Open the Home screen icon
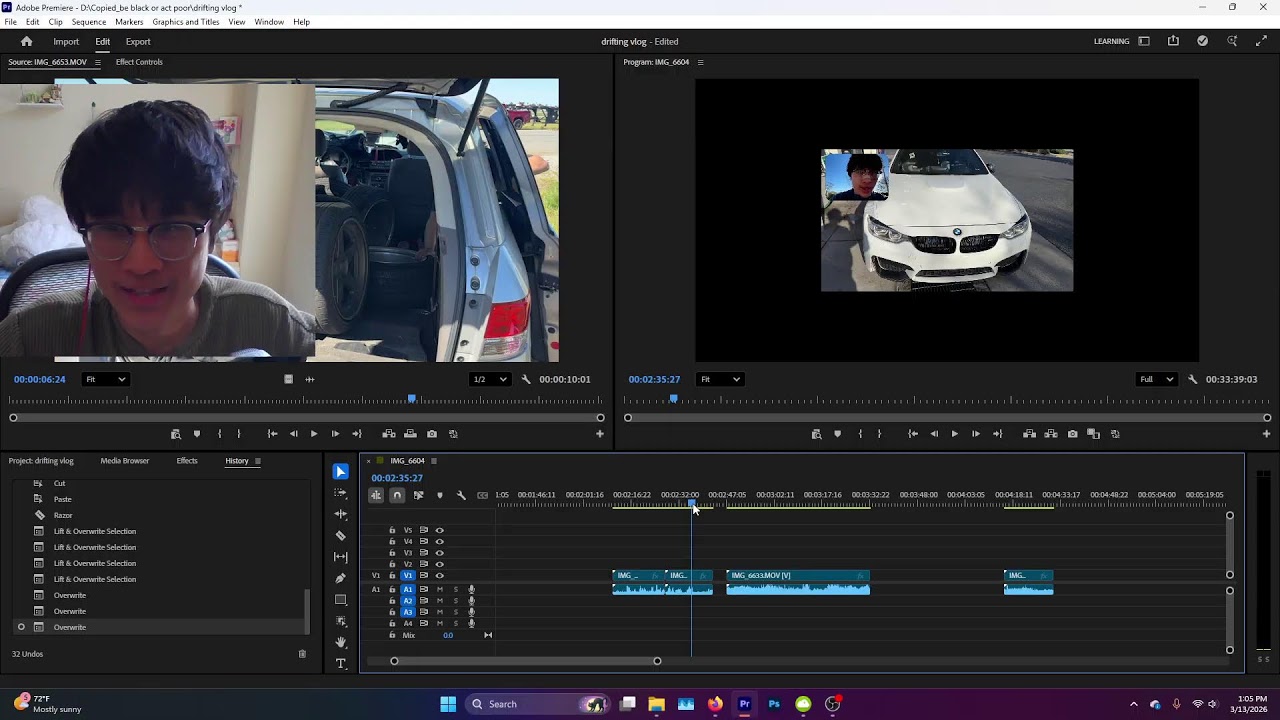 point(27,42)
